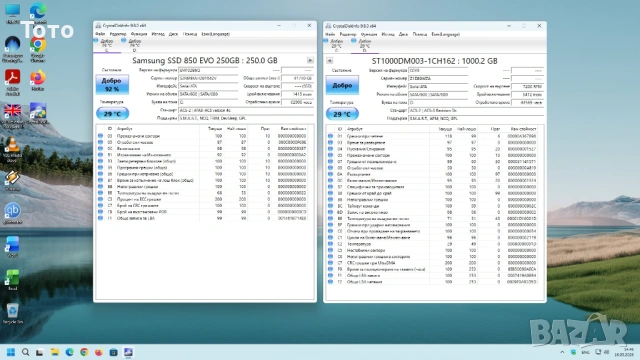Open Файл menu in Samsung SSD window
This screenshot has height=360, width=640.
[100, 34]
